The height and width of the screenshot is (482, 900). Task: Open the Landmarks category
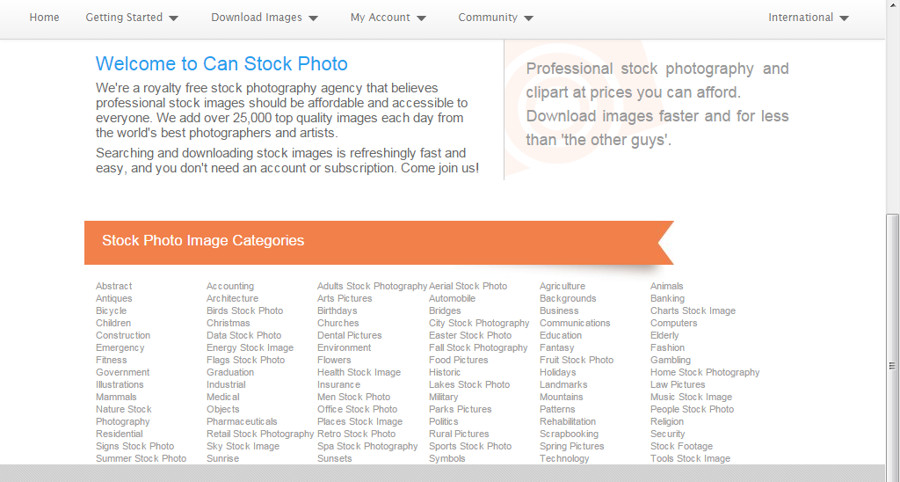[x=563, y=384]
